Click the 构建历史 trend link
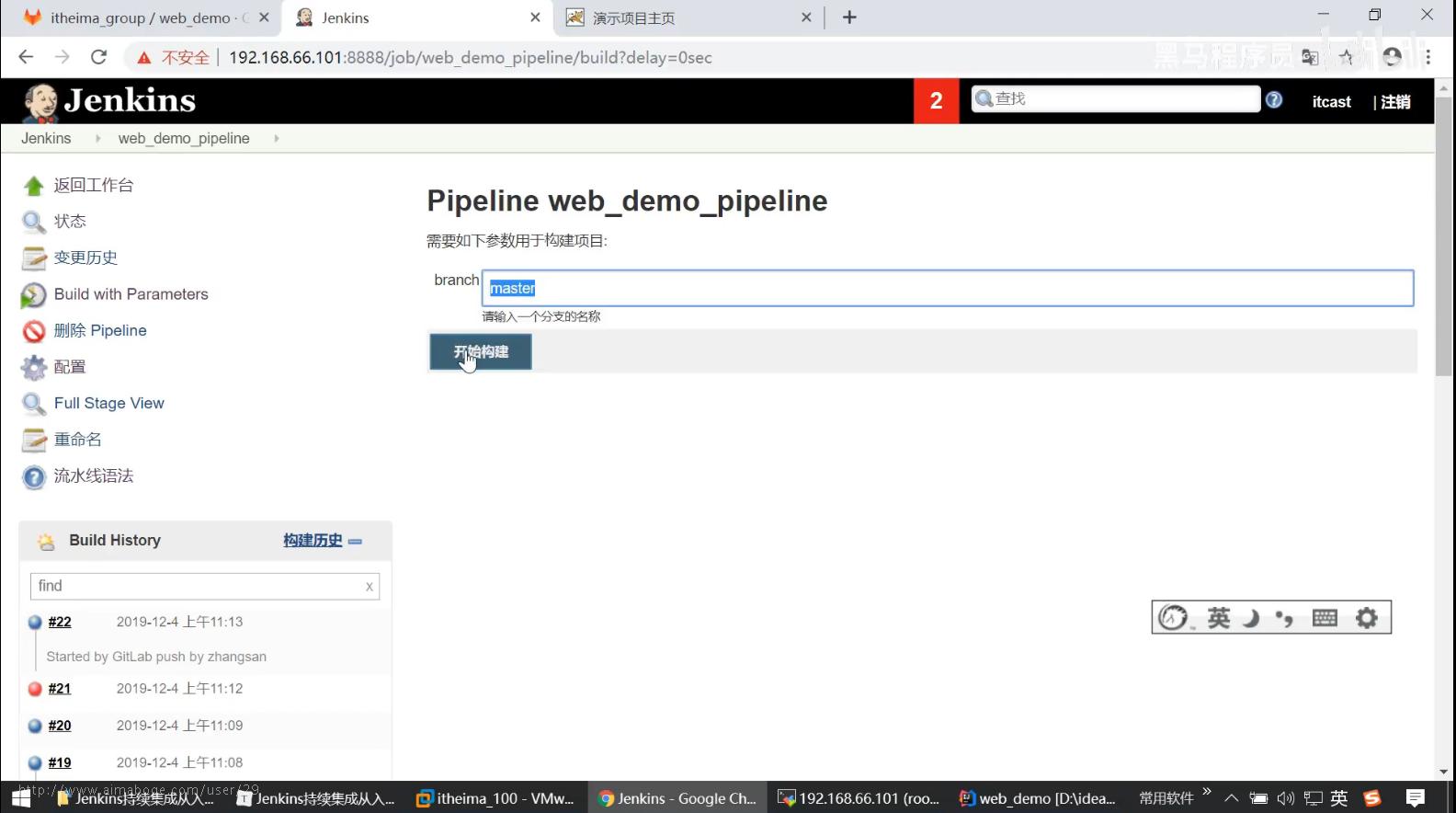Screen dimensions: 1456x813 click(x=313, y=541)
